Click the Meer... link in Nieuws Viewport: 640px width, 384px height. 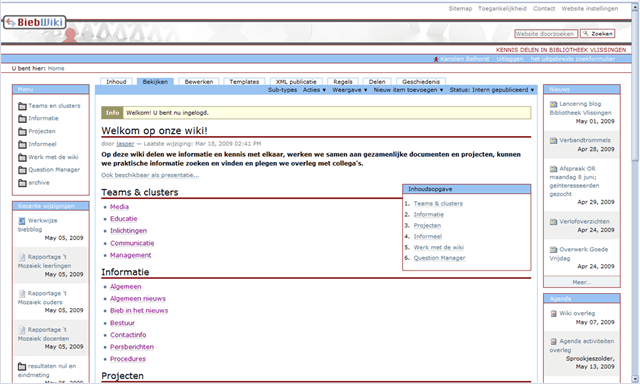pos(582,282)
